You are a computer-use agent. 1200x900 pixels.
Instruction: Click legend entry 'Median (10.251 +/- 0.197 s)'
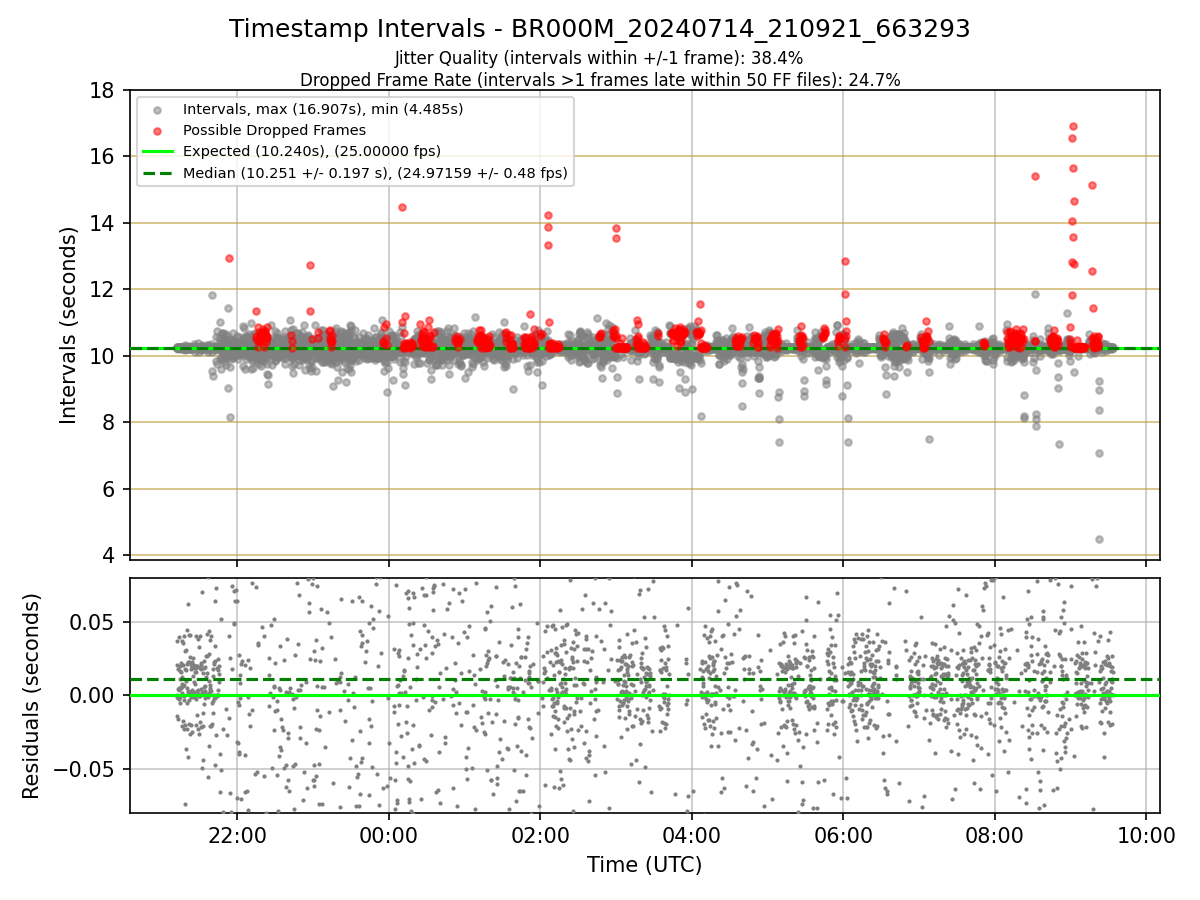[375, 173]
